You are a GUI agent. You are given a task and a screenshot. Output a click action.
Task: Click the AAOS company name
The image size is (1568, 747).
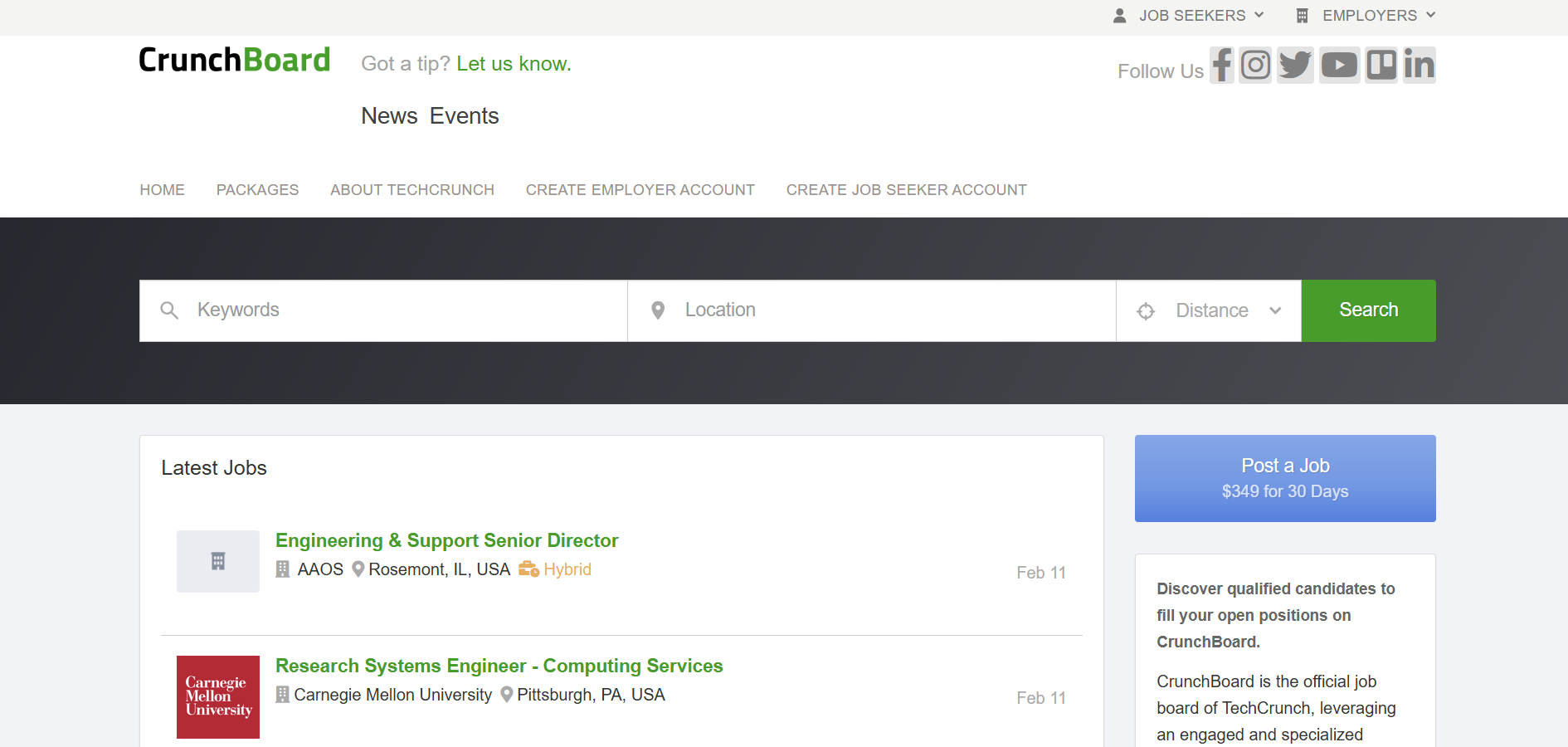click(x=320, y=569)
